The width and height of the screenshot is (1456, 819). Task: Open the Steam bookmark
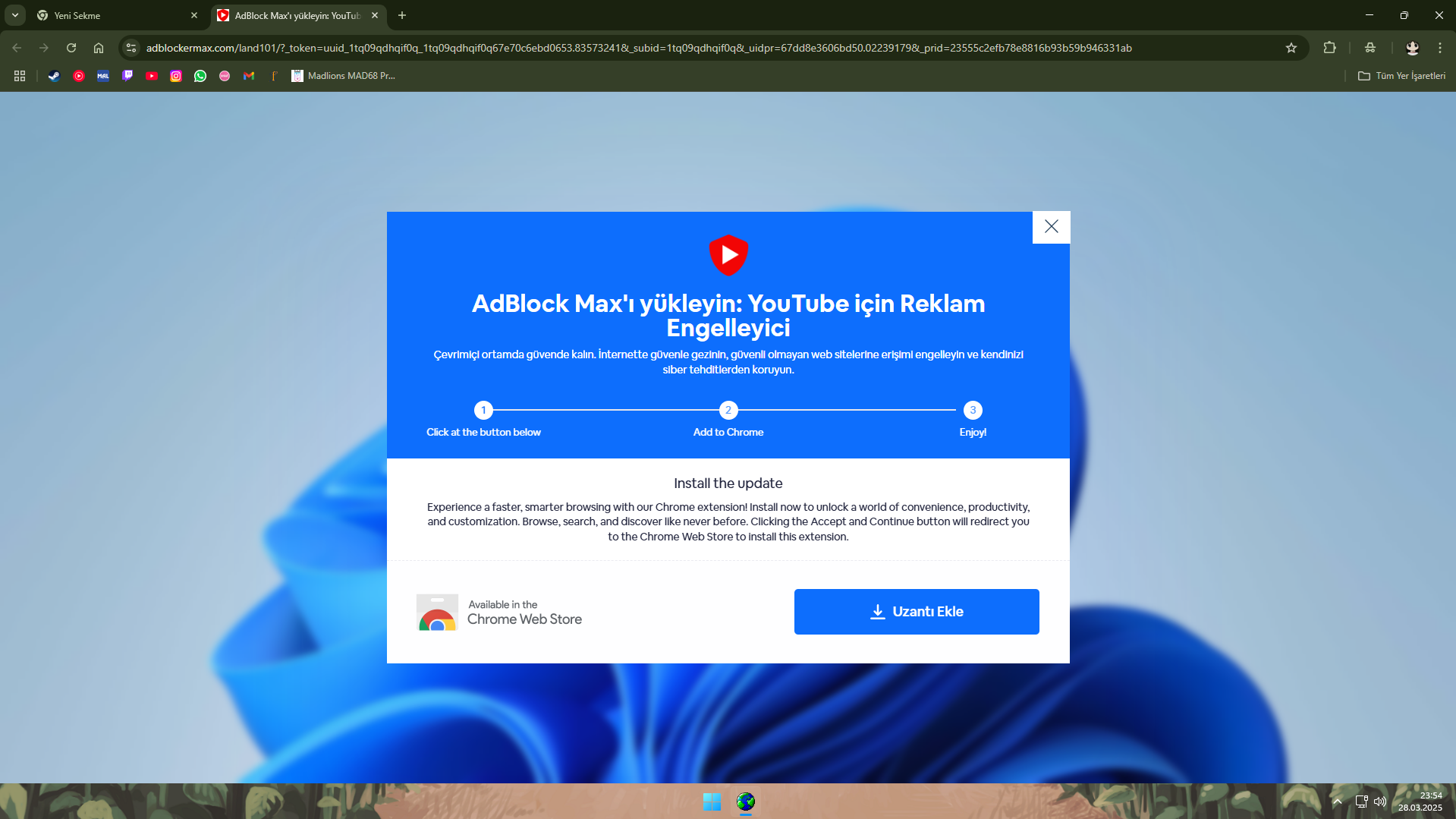point(55,76)
